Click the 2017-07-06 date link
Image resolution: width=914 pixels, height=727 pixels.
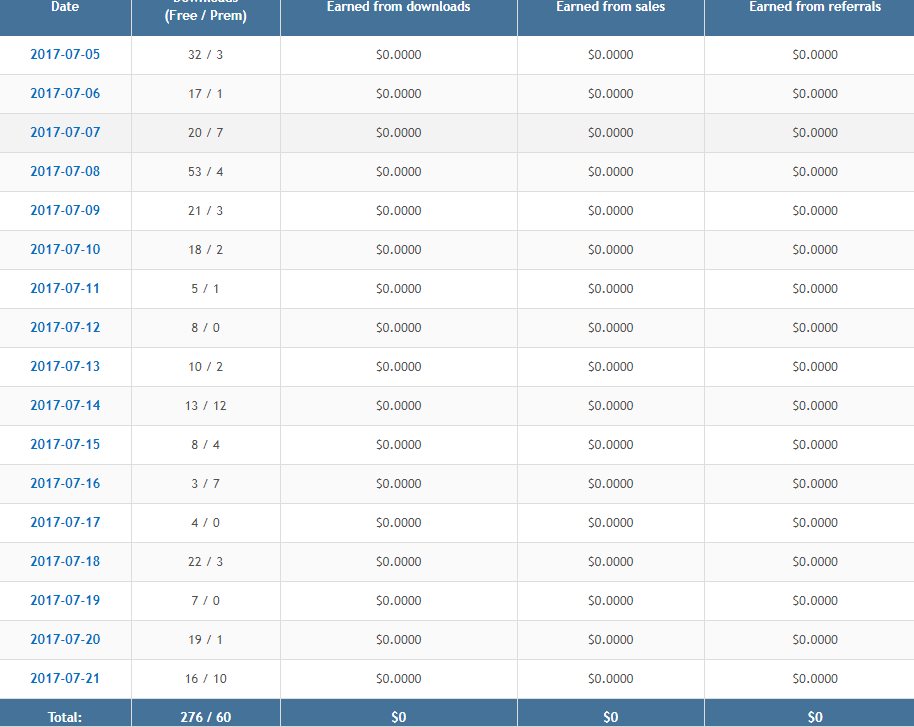tap(65, 93)
